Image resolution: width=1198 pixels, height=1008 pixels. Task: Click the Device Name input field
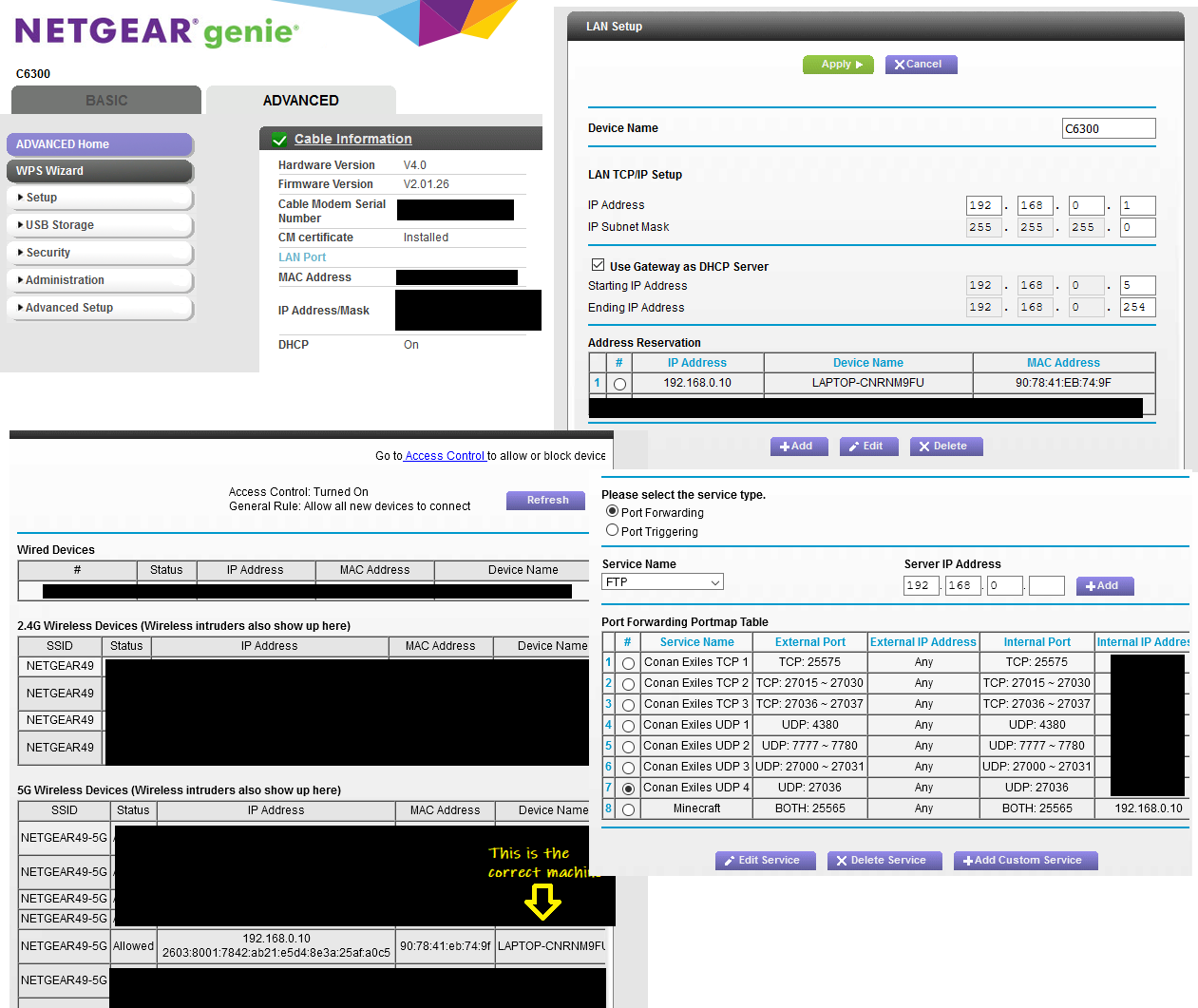(x=1108, y=129)
